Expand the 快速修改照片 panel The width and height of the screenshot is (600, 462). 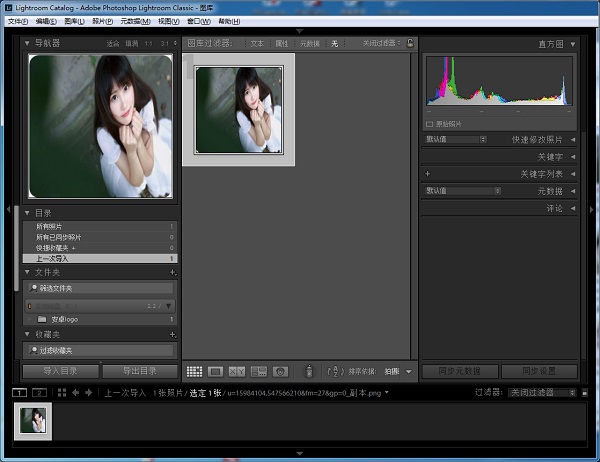pos(573,140)
